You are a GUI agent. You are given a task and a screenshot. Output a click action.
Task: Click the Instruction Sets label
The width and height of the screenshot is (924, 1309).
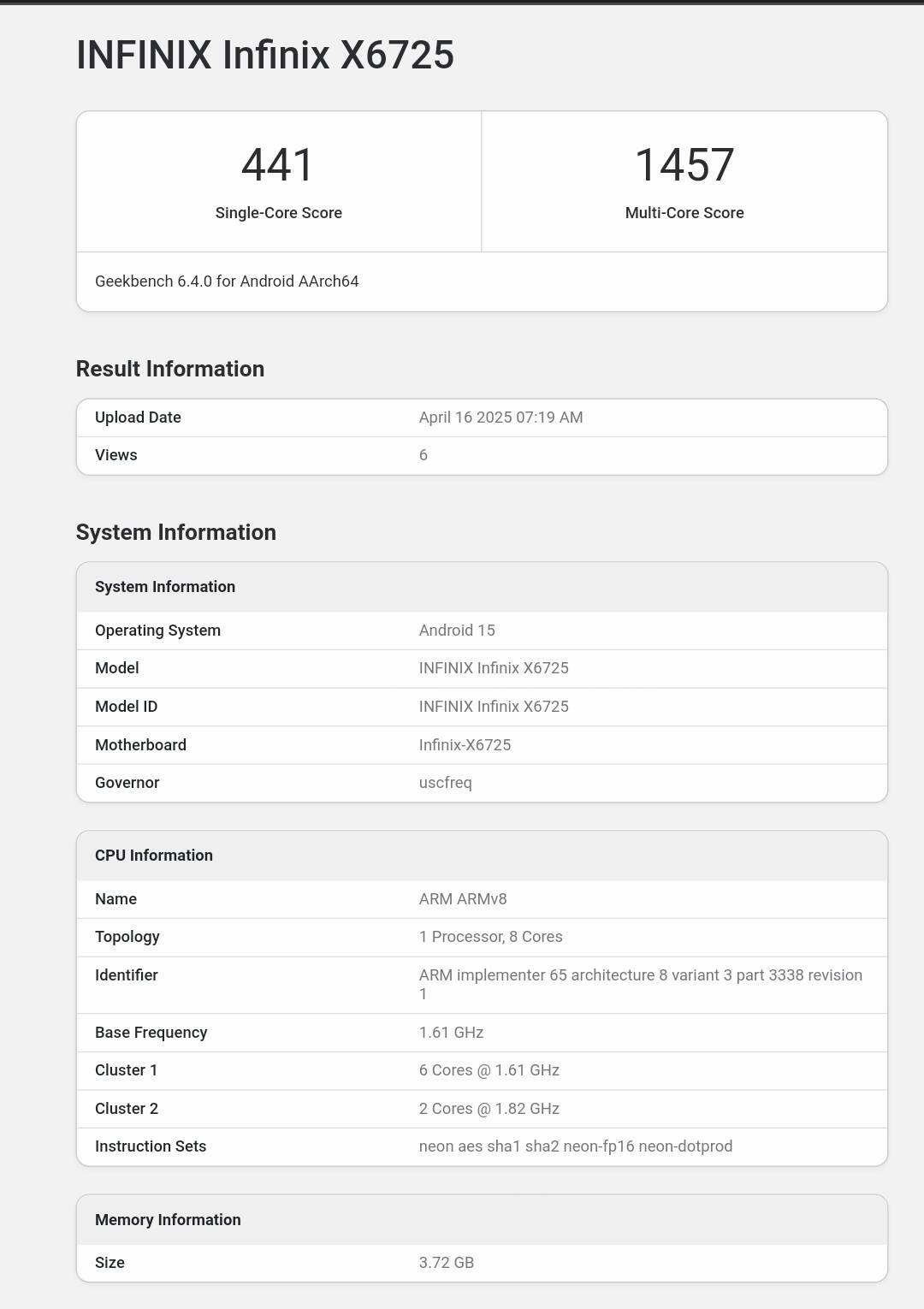click(151, 1146)
